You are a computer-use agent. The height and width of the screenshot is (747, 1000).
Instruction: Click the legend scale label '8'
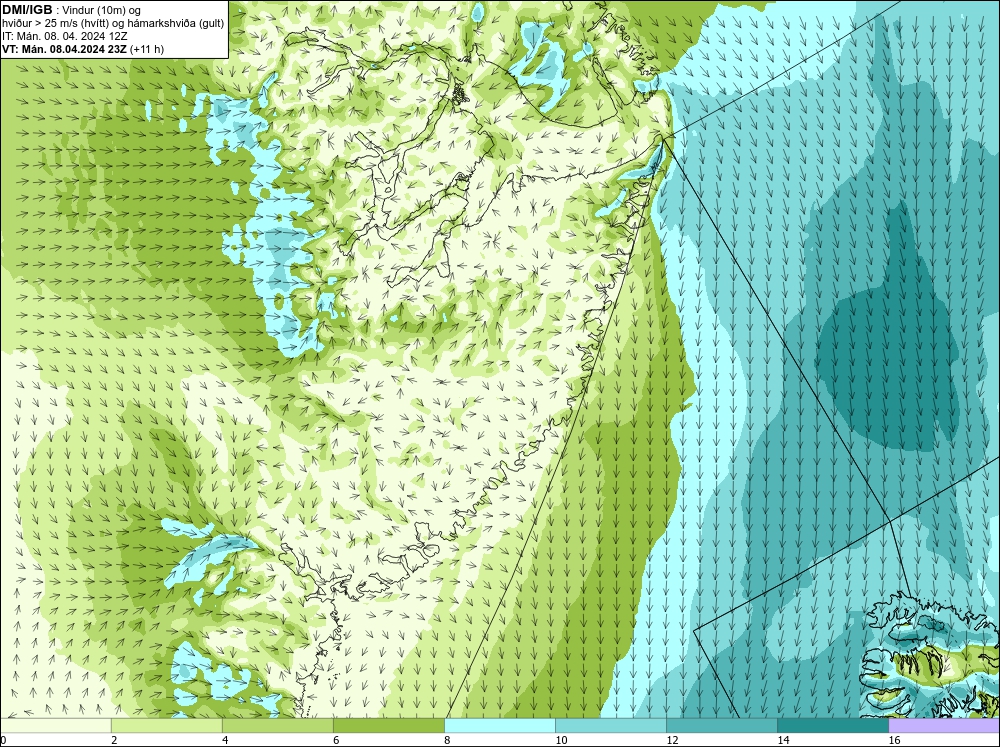coord(447,740)
